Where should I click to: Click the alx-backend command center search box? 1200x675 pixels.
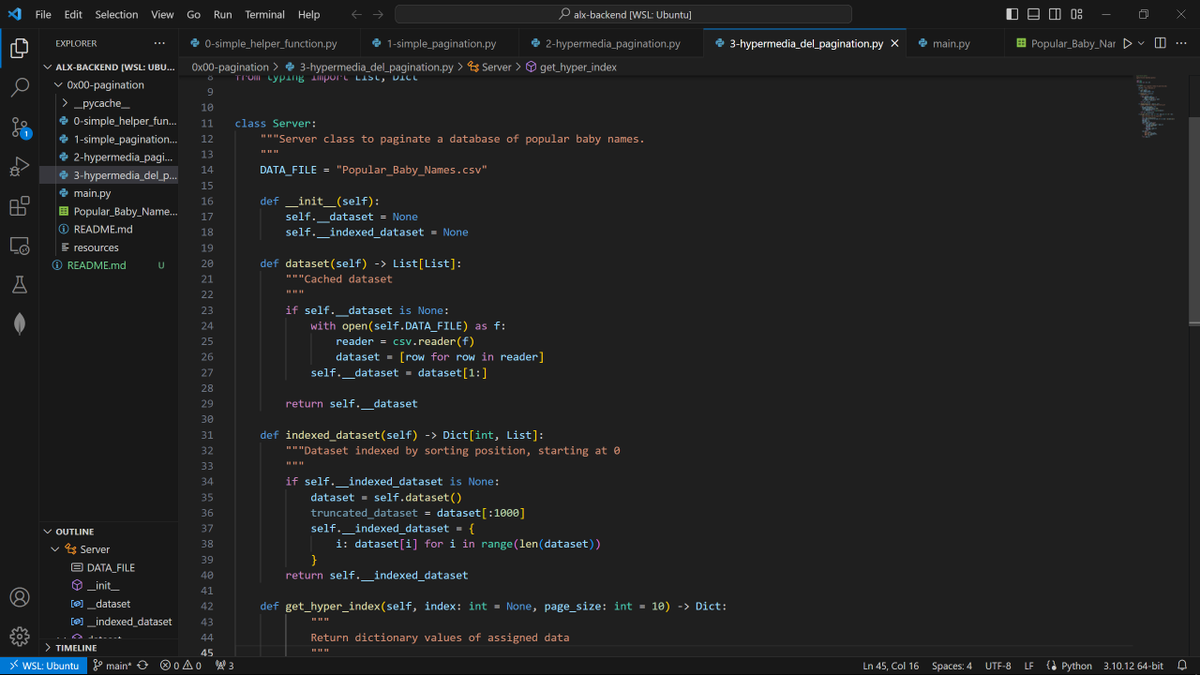coord(623,14)
